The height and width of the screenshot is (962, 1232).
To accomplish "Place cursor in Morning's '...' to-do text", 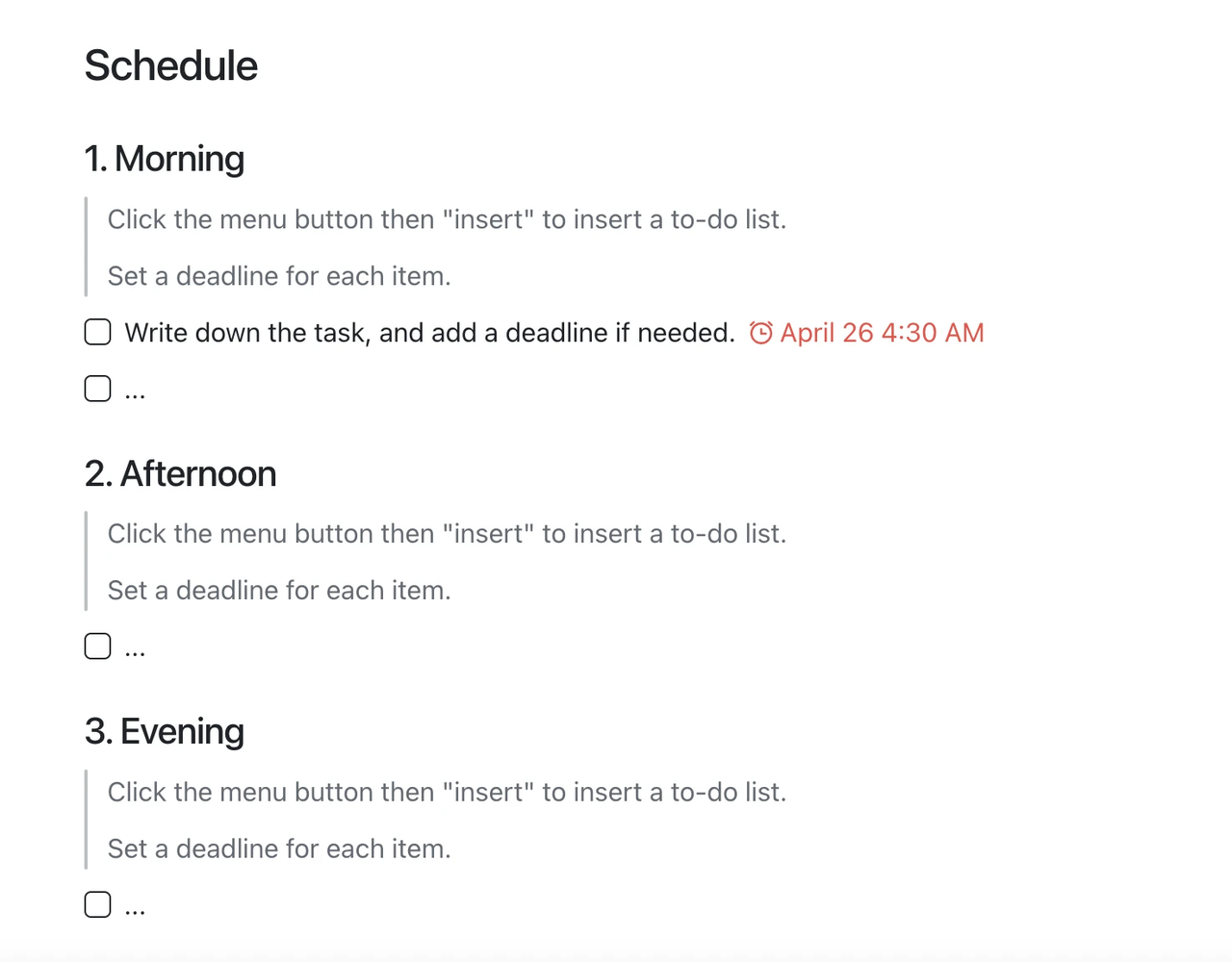I will [x=135, y=391].
